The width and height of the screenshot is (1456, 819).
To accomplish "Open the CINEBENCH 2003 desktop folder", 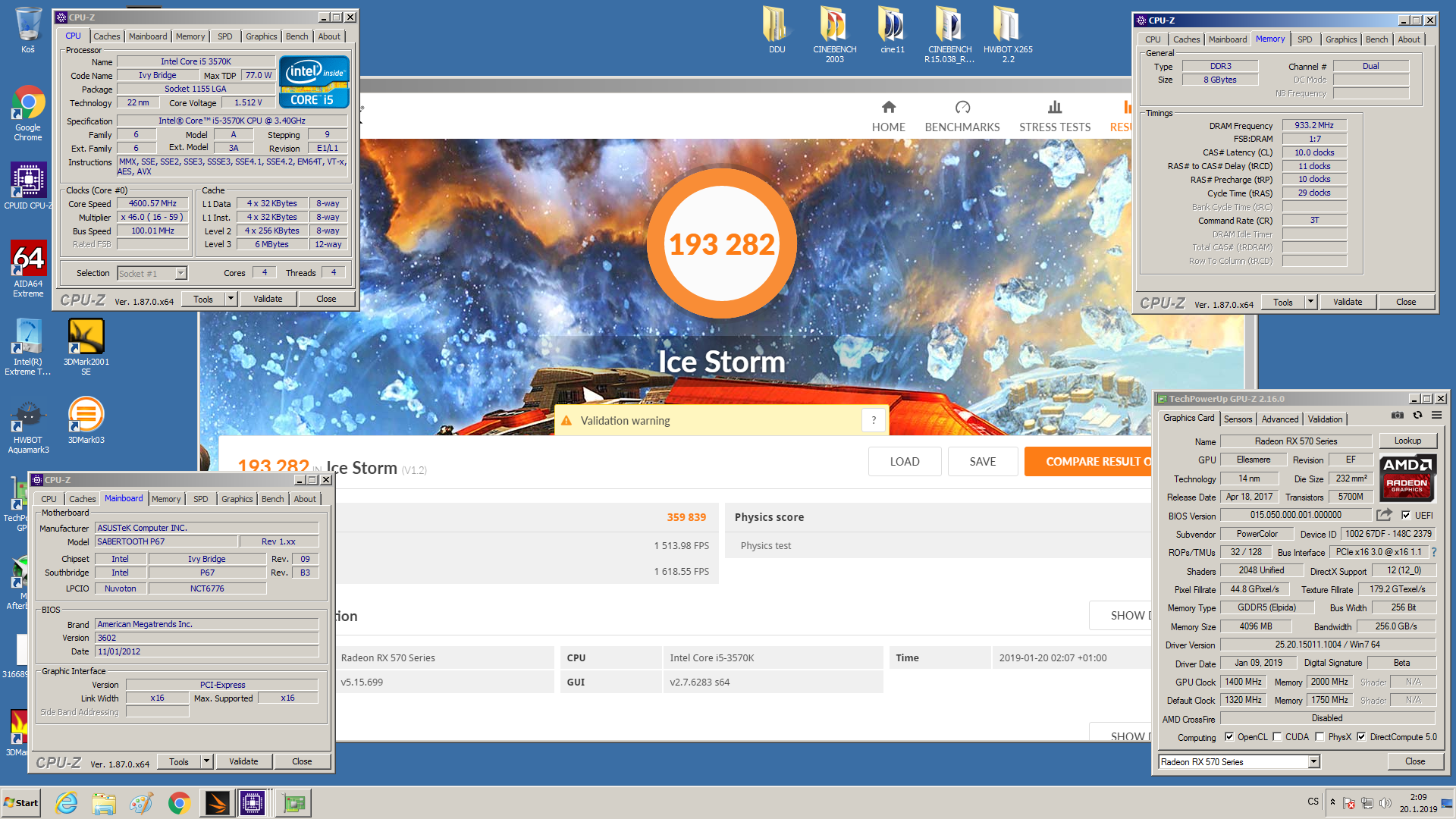I will coord(834,34).
